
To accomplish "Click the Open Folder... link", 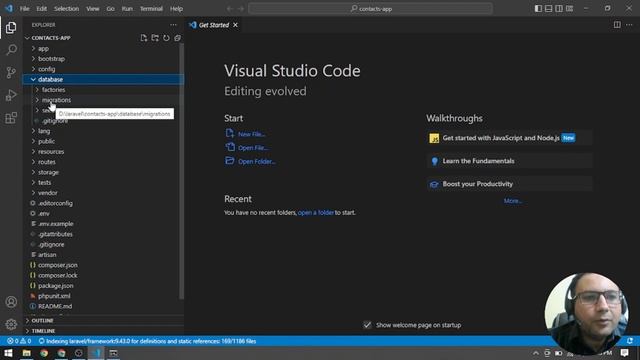I will tap(257, 162).
